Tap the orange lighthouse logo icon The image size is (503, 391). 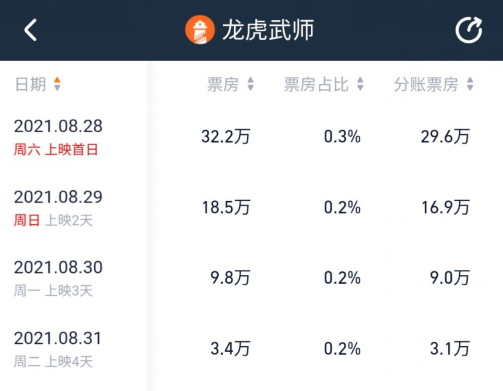tap(200, 30)
